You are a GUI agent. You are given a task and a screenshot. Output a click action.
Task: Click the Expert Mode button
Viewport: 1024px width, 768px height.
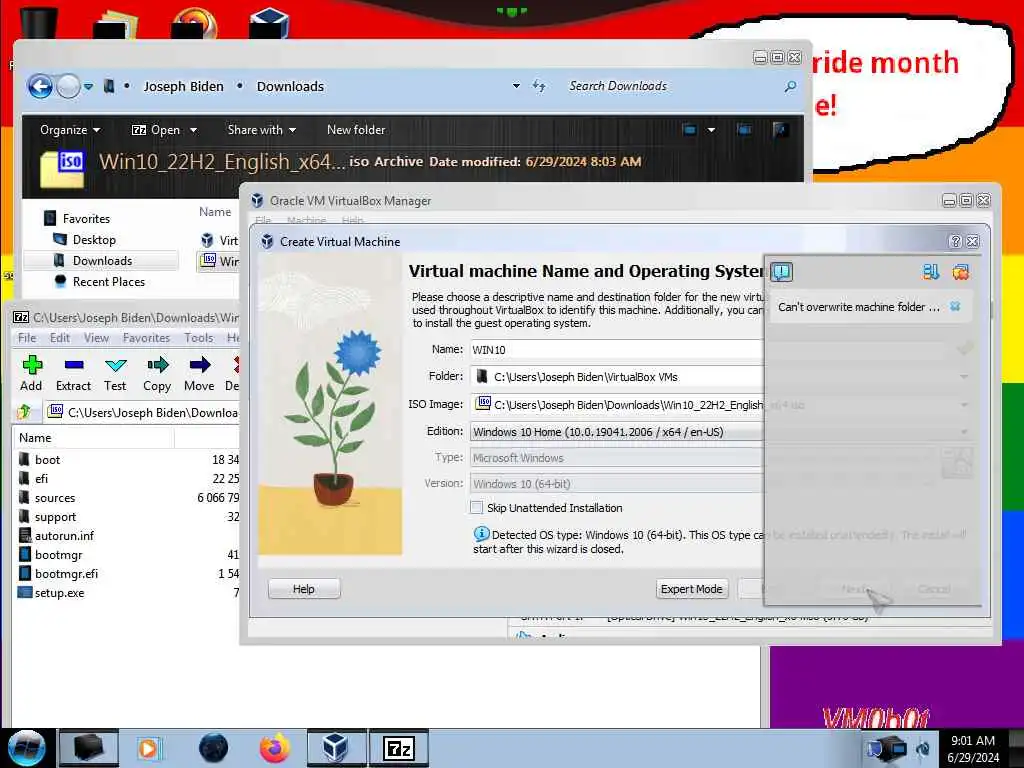tap(691, 589)
